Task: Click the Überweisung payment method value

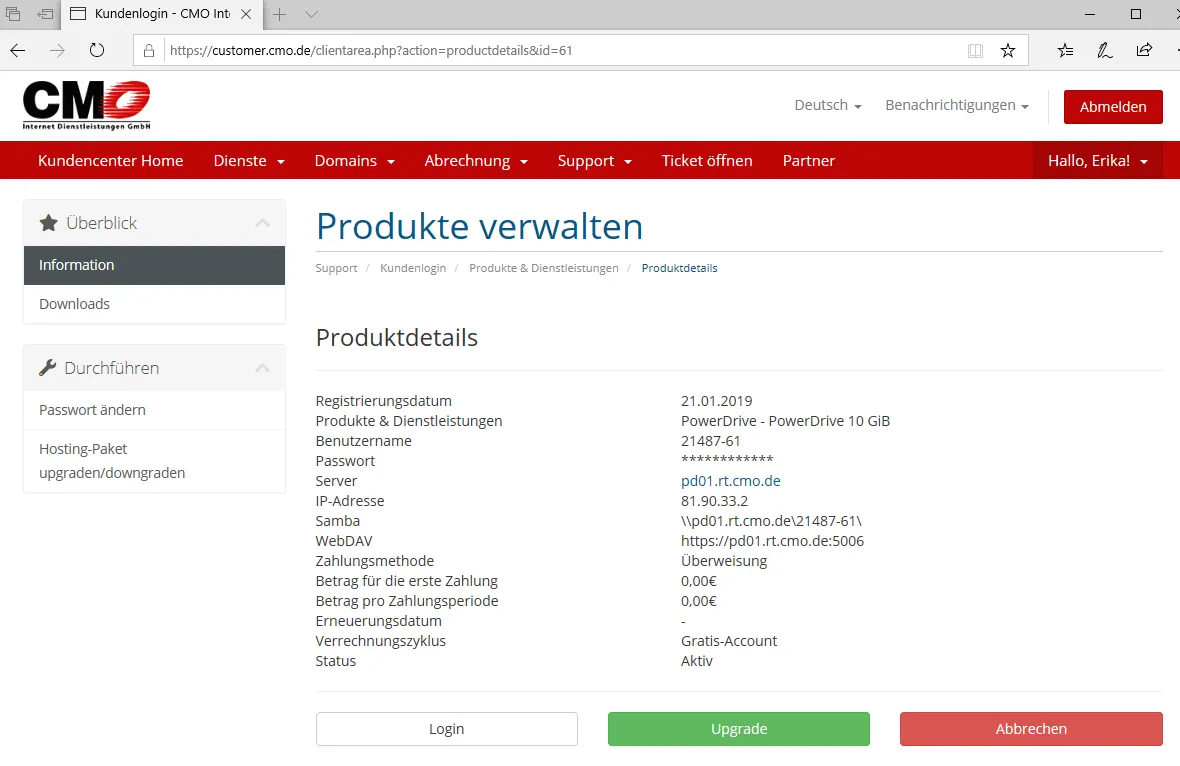Action: point(724,561)
